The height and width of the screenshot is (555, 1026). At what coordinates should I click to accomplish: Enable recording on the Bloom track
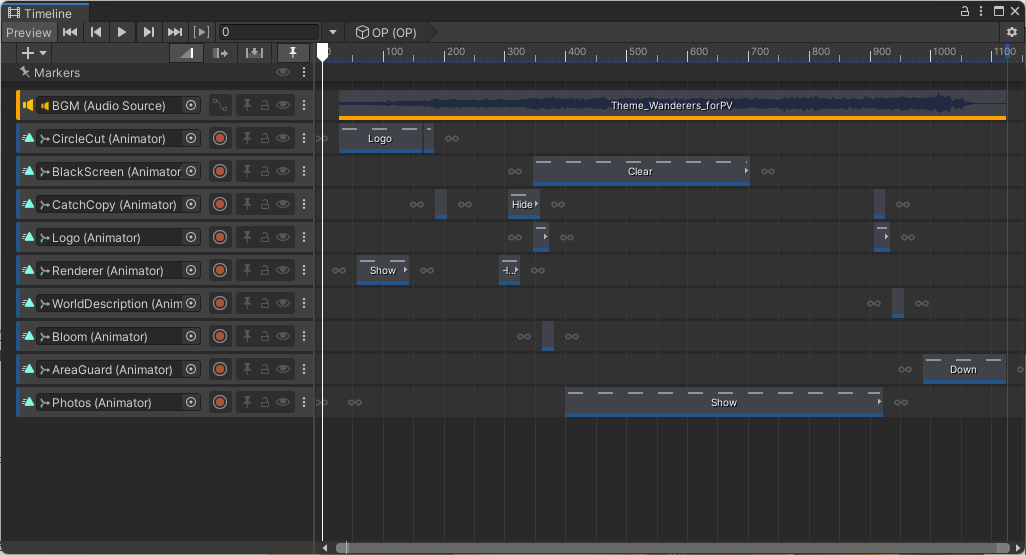click(220, 336)
